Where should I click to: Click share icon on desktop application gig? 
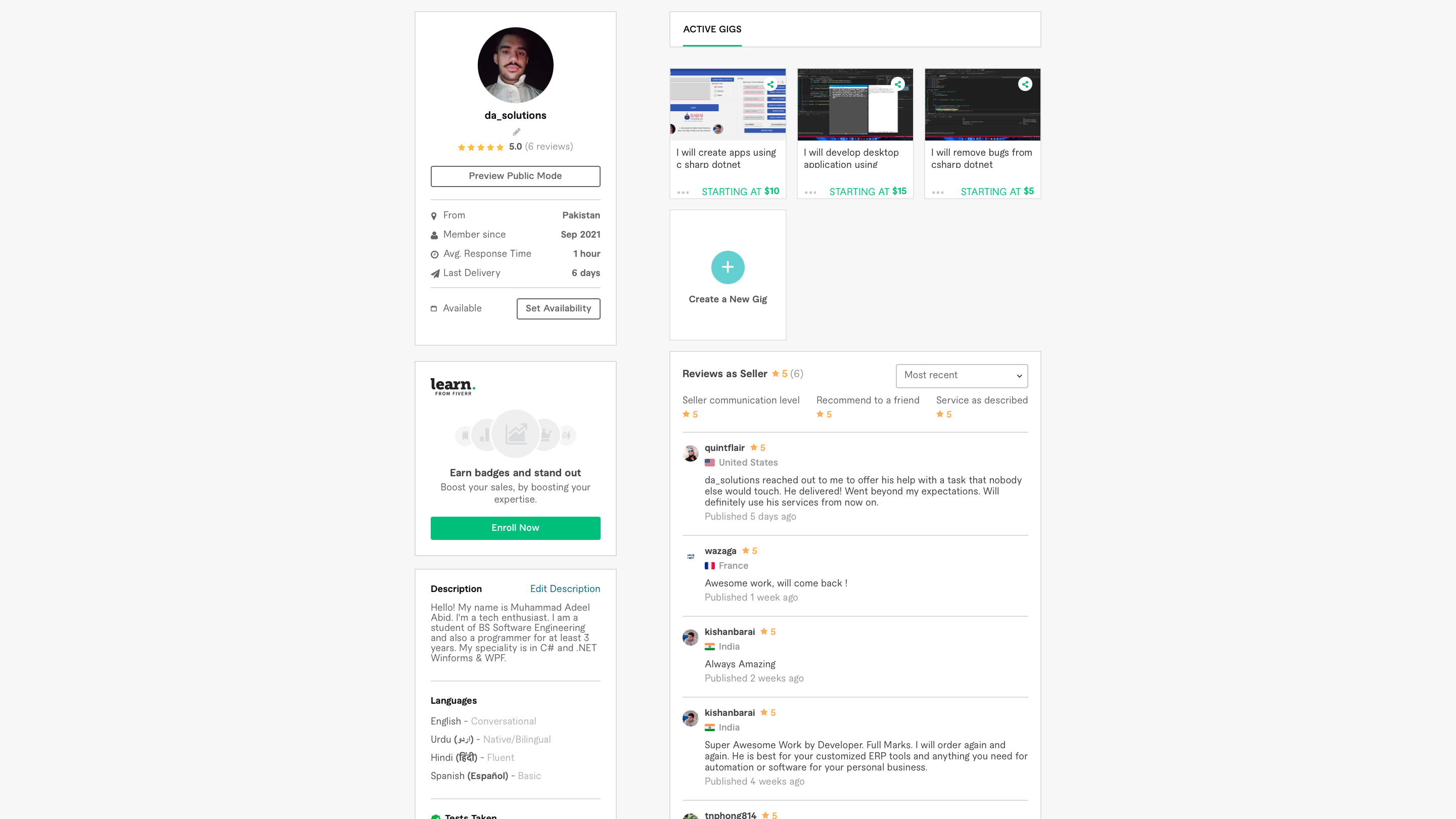[897, 84]
